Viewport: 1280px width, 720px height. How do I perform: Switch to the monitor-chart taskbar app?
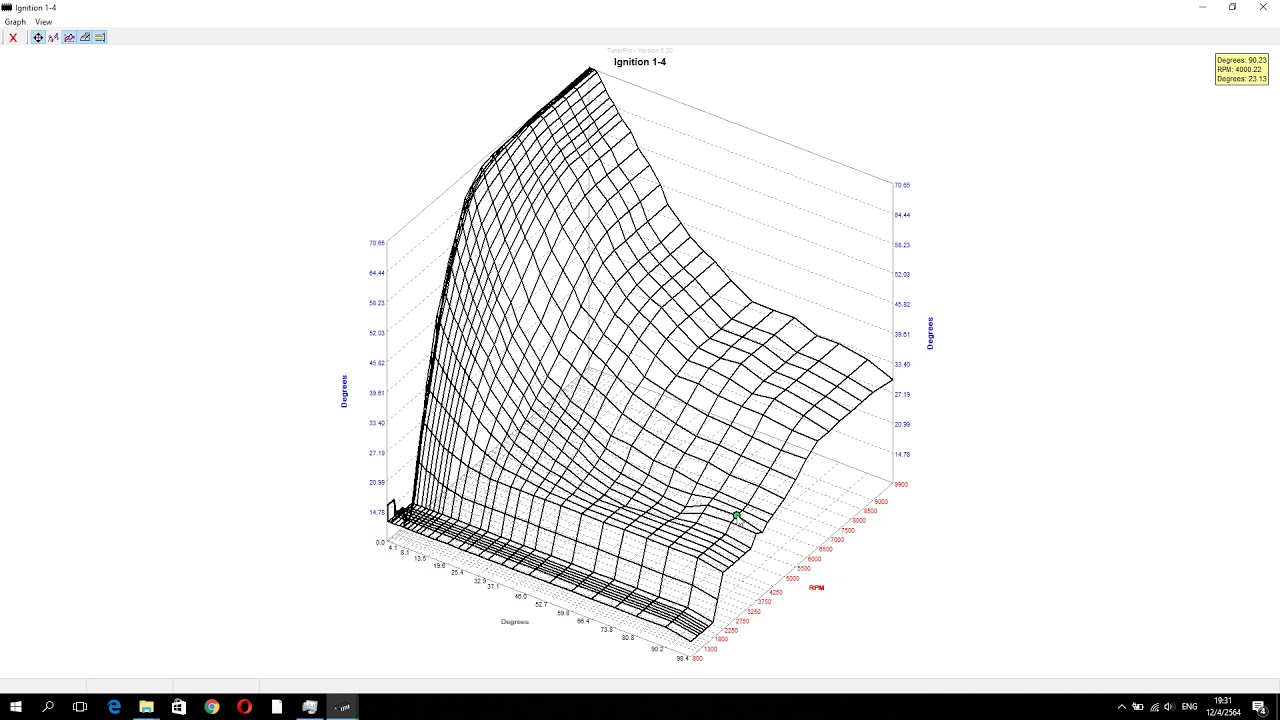pyautogui.click(x=310, y=707)
